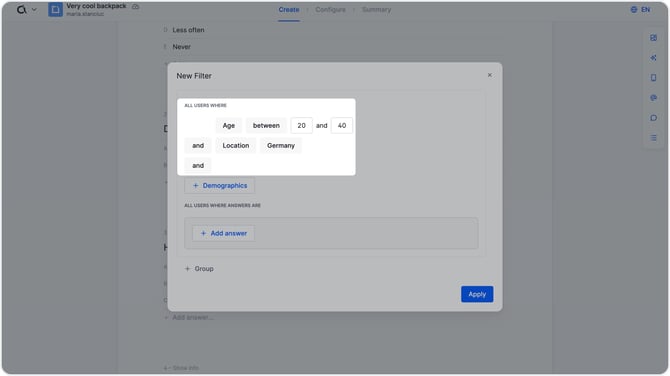Screen dimensions: 670x376
Task: Open the top right sidebar icon
Action: pos(653,38)
